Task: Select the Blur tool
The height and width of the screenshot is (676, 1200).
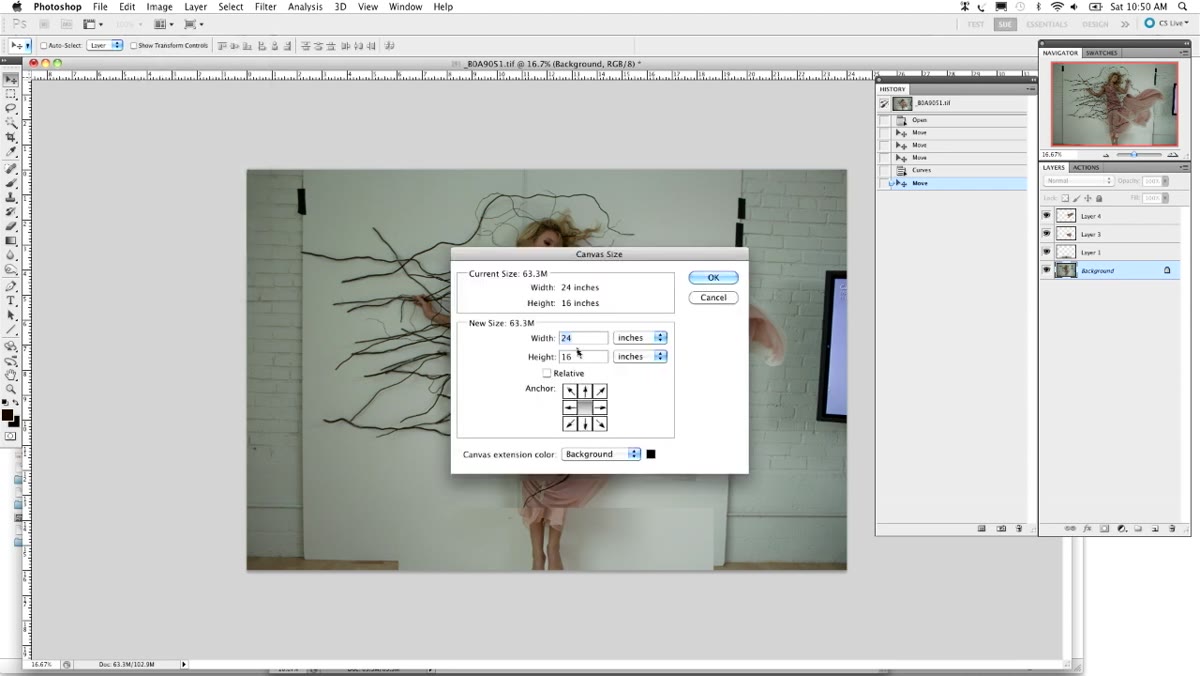Action: click(11, 255)
